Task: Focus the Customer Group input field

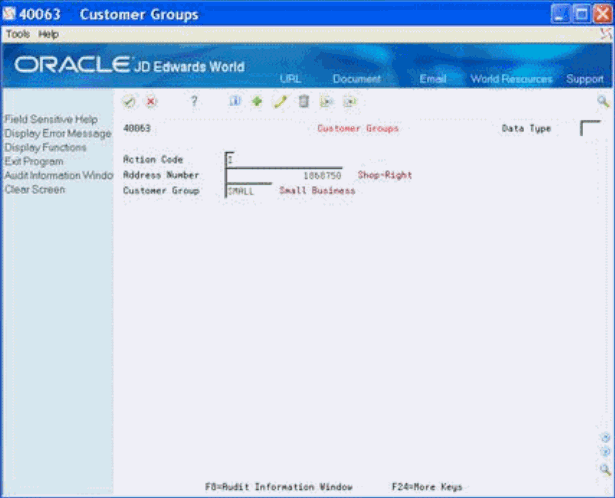Action: 248,191
